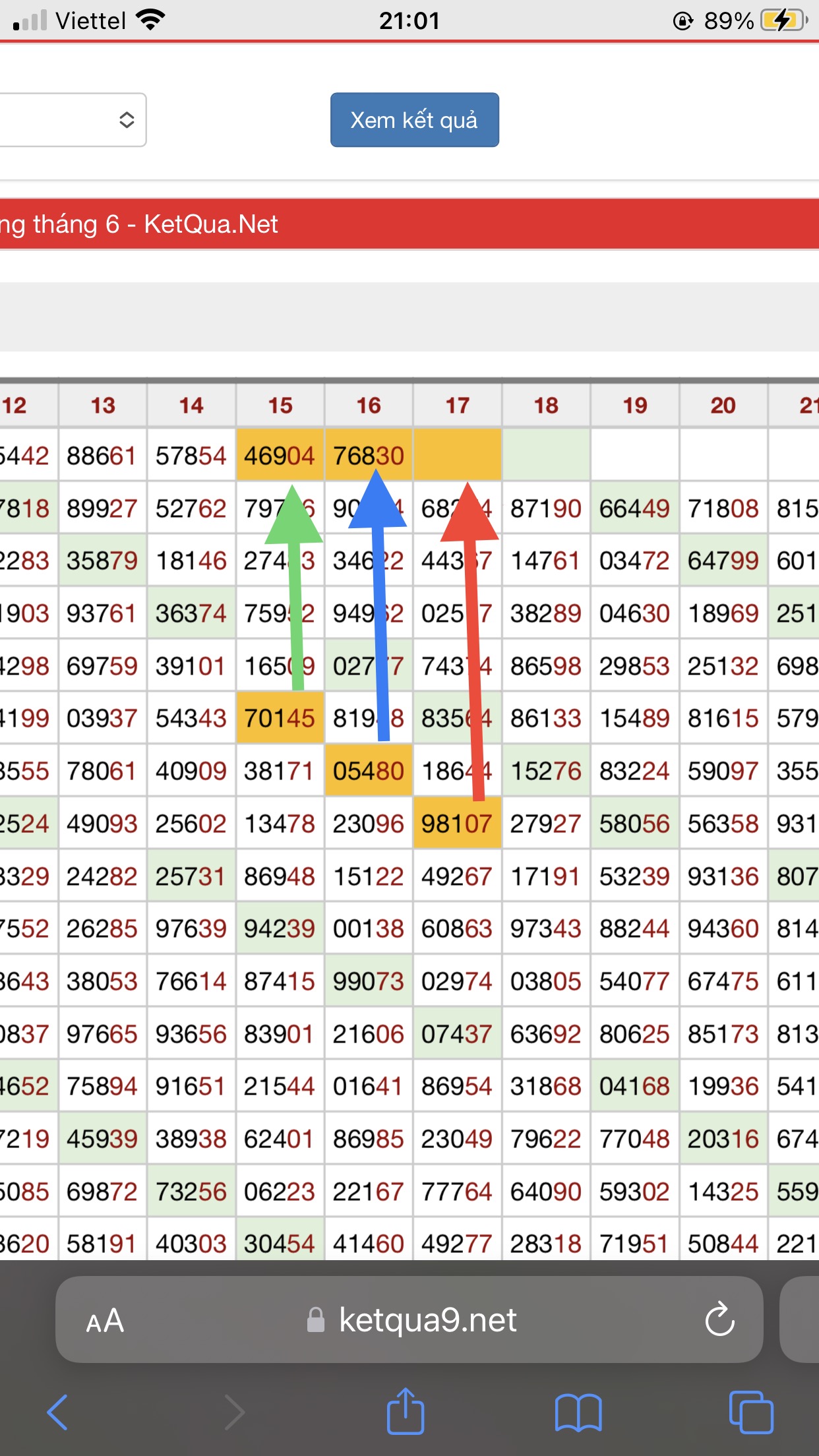This screenshot has width=819, height=1456.
Task: Open the Safari tabs overview
Action: [750, 1412]
